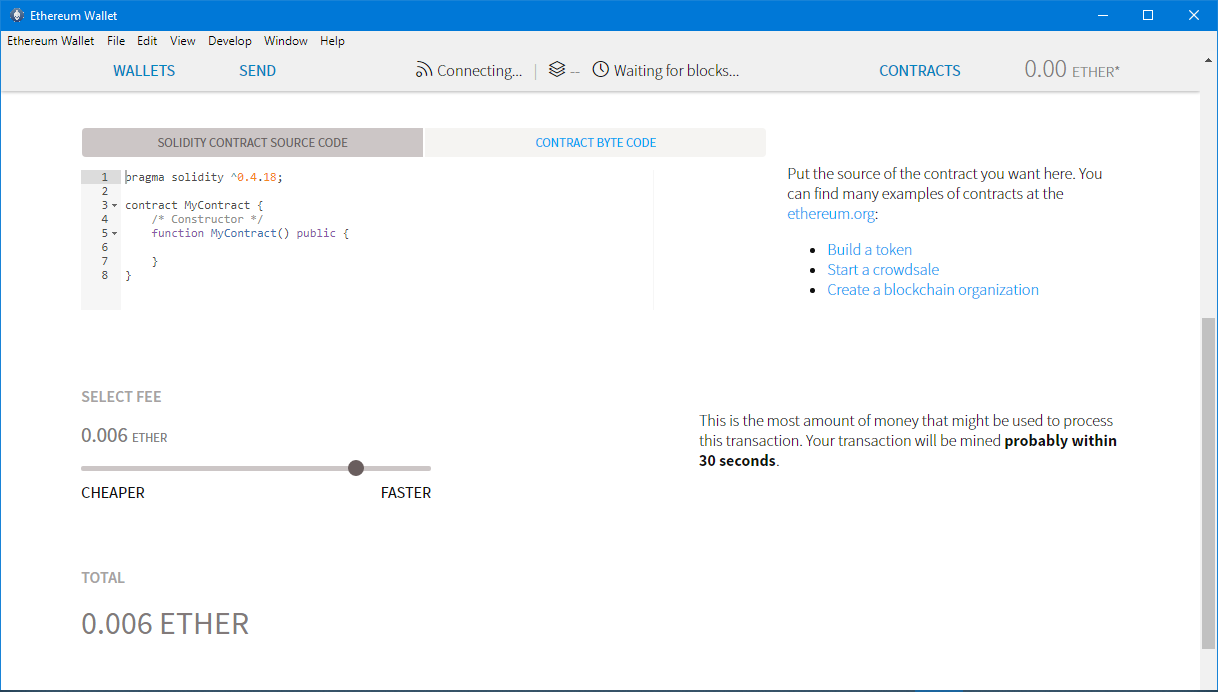The width and height of the screenshot is (1218, 692).
Task: Click the vertical page scrollbar thumb
Action: pos(1208,484)
